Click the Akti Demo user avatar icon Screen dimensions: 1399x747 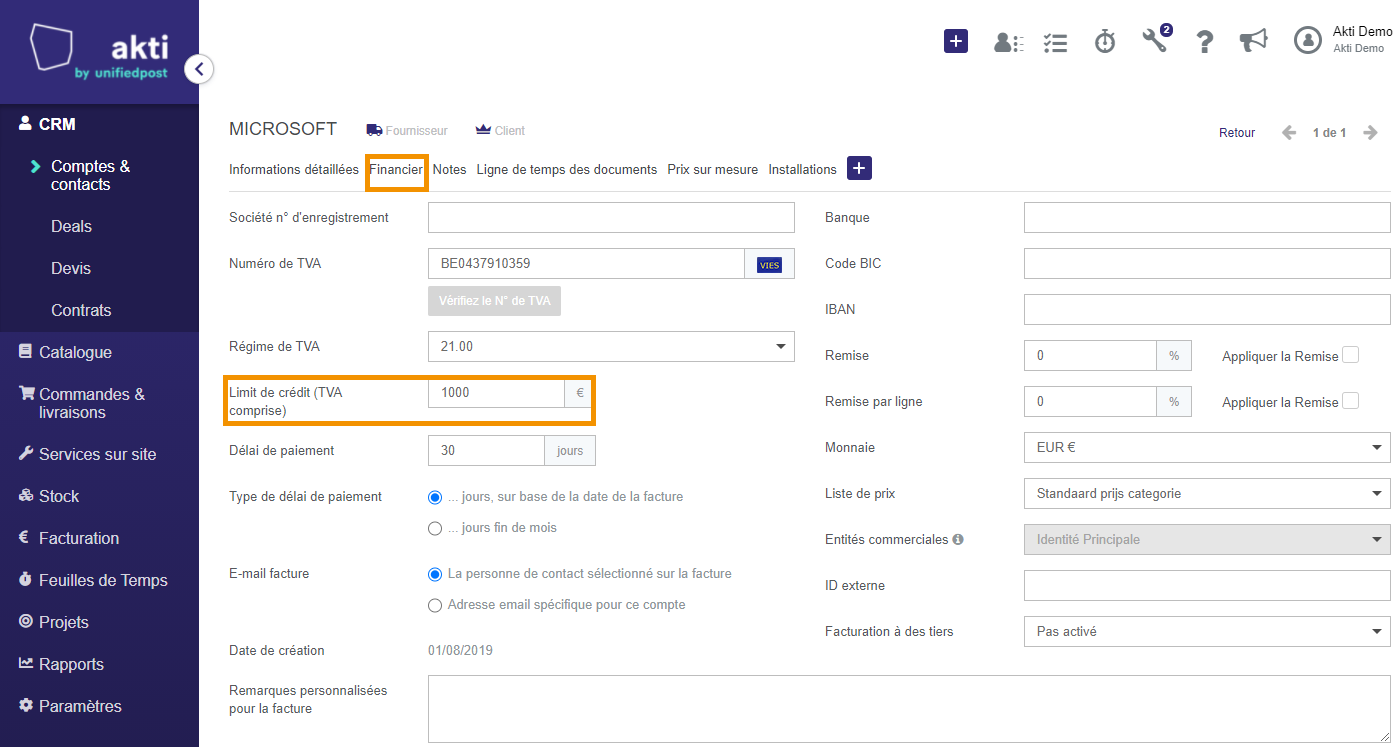pos(1308,40)
